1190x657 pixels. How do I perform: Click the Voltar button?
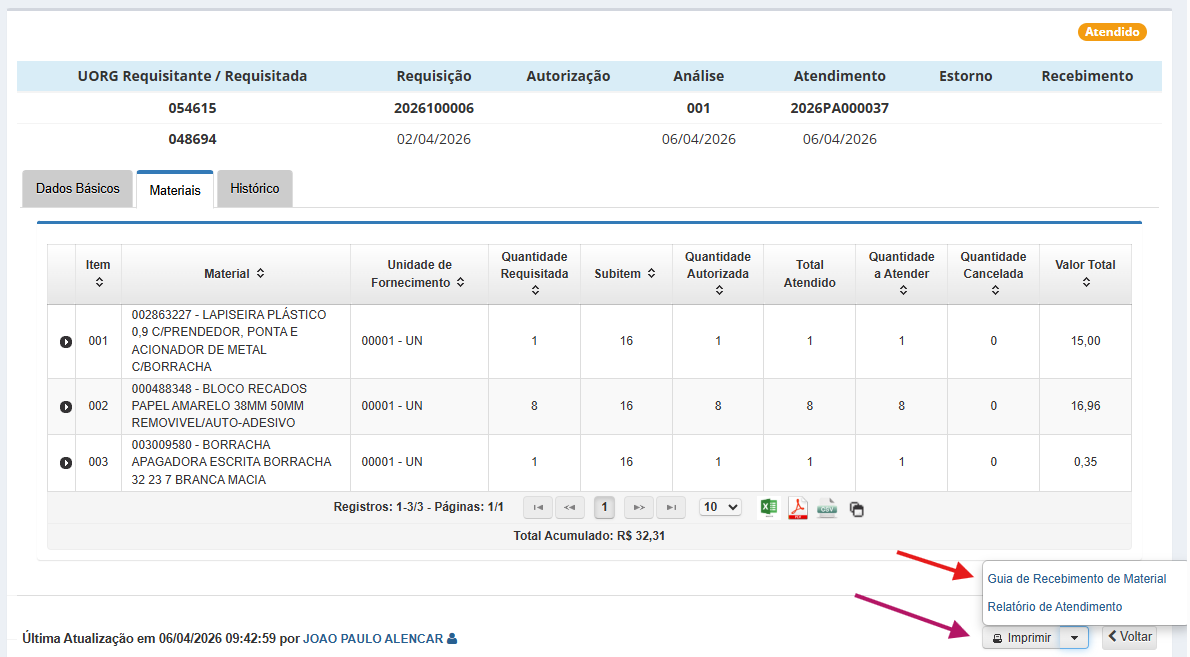1129,637
